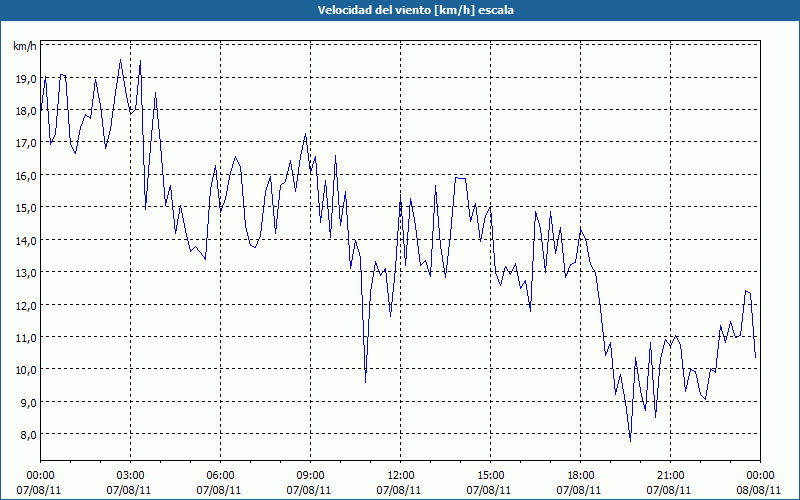Screen dimensions: 800x500
Task: Select the 9,0 y-axis value
Action: pyautogui.click(x=29, y=402)
